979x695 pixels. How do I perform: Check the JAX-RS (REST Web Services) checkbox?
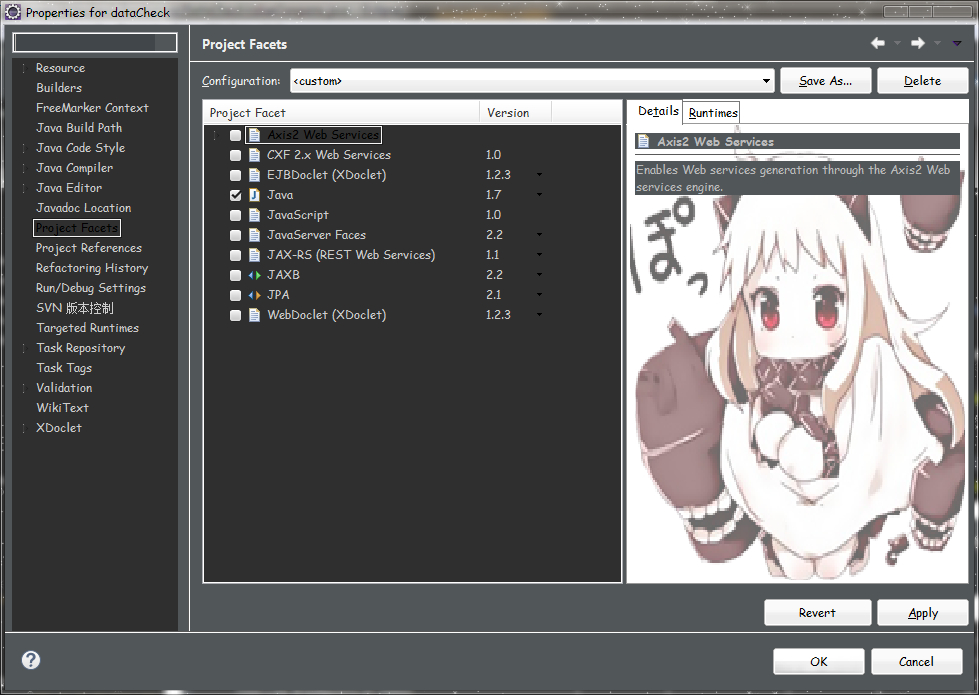[x=235, y=255]
